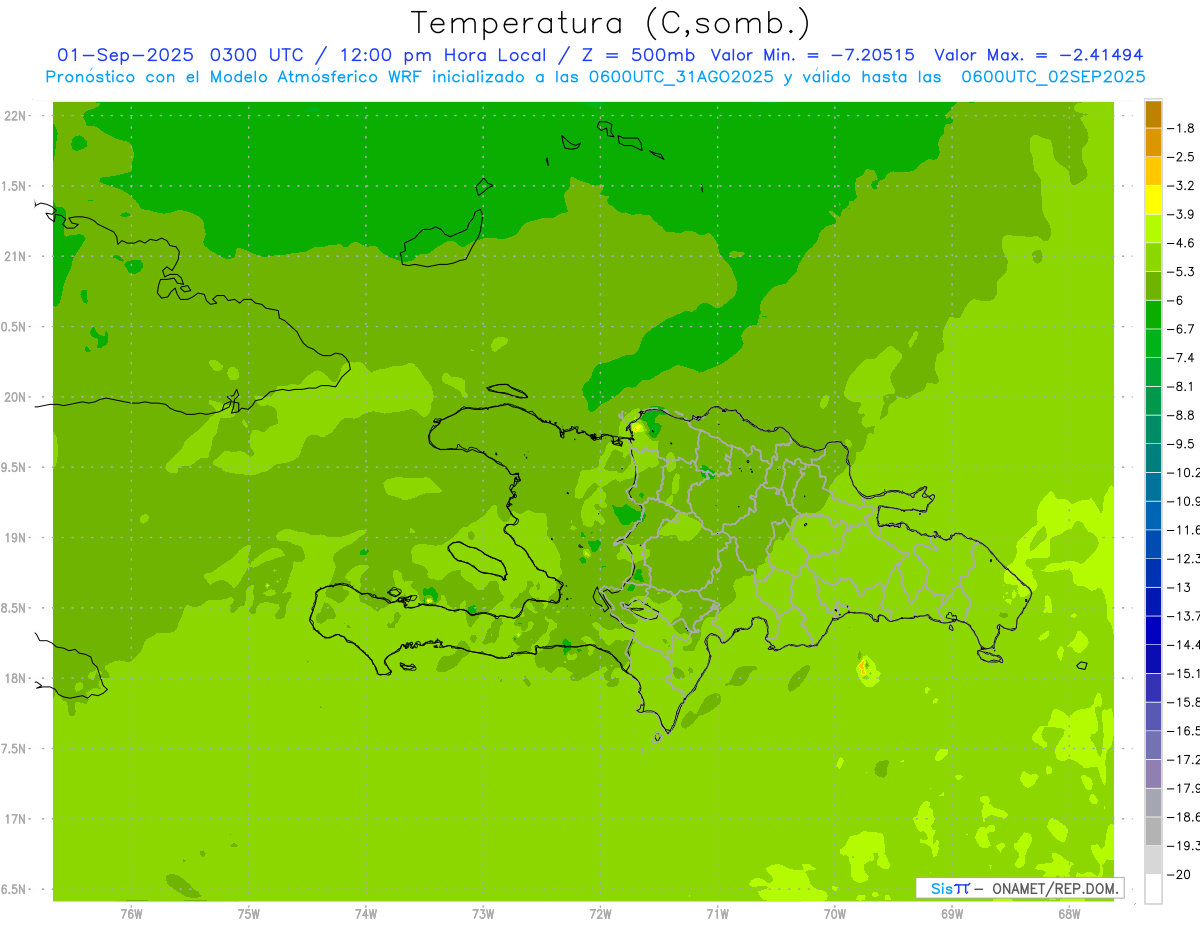Click the "19N" latitude label
Viewport: 1200px width, 927px height.
click(x=14, y=537)
